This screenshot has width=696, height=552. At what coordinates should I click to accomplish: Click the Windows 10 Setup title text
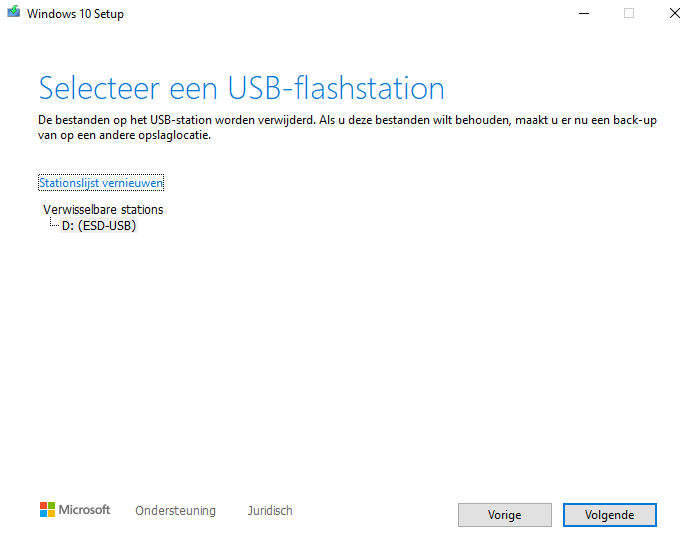[75, 14]
